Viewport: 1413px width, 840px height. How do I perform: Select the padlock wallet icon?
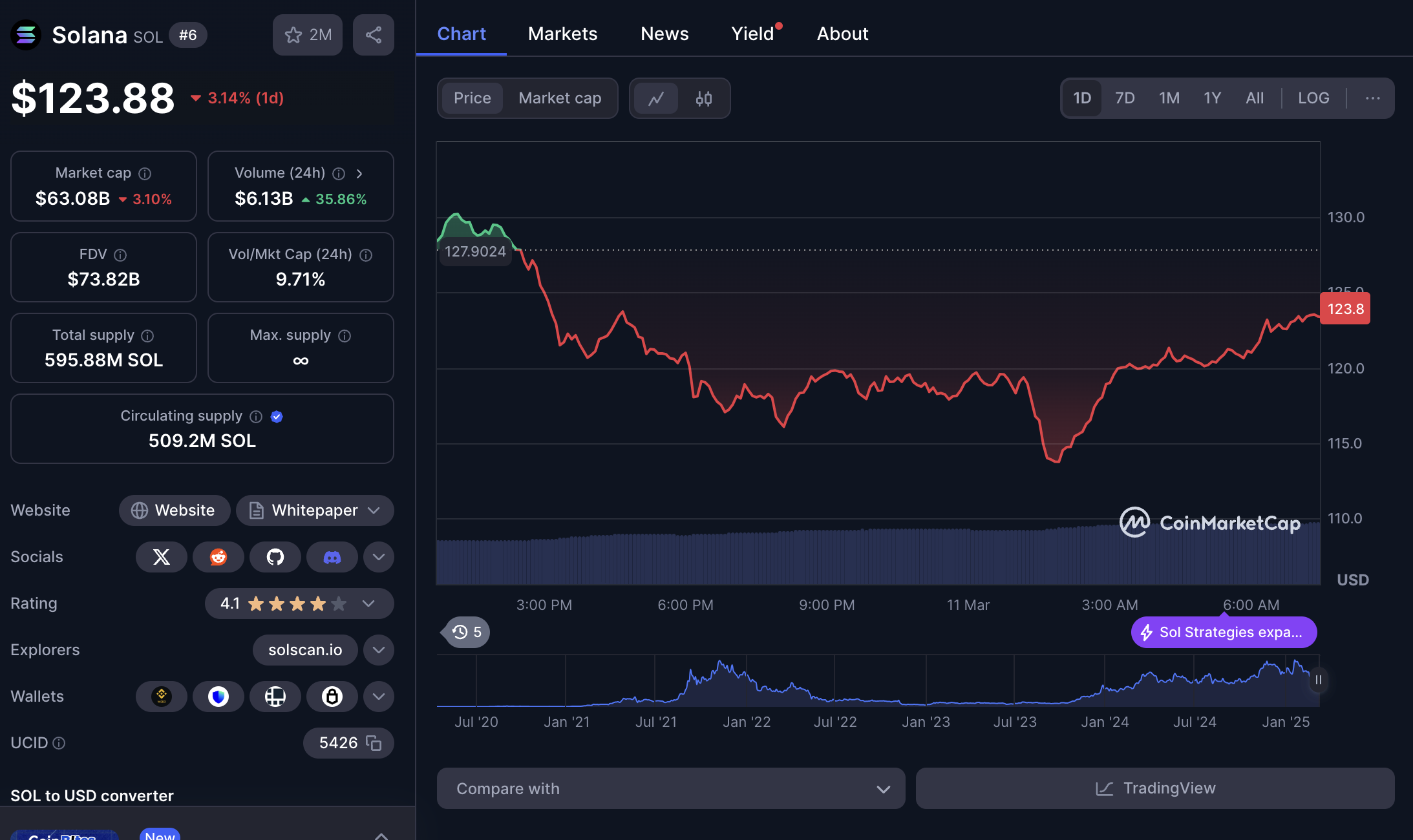click(x=332, y=697)
